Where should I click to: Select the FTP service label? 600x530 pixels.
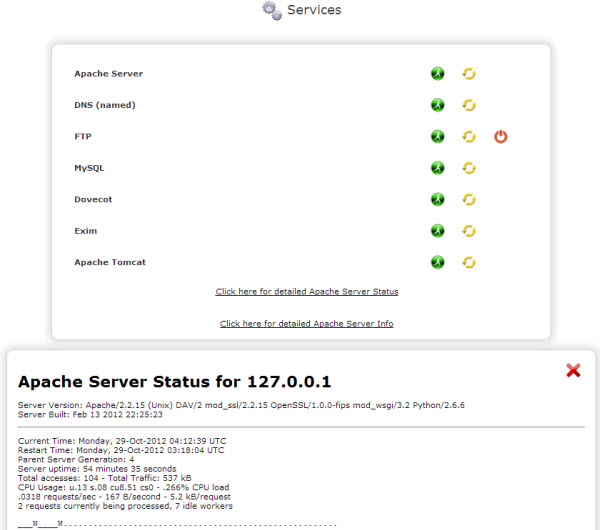pyautogui.click(x=83, y=136)
